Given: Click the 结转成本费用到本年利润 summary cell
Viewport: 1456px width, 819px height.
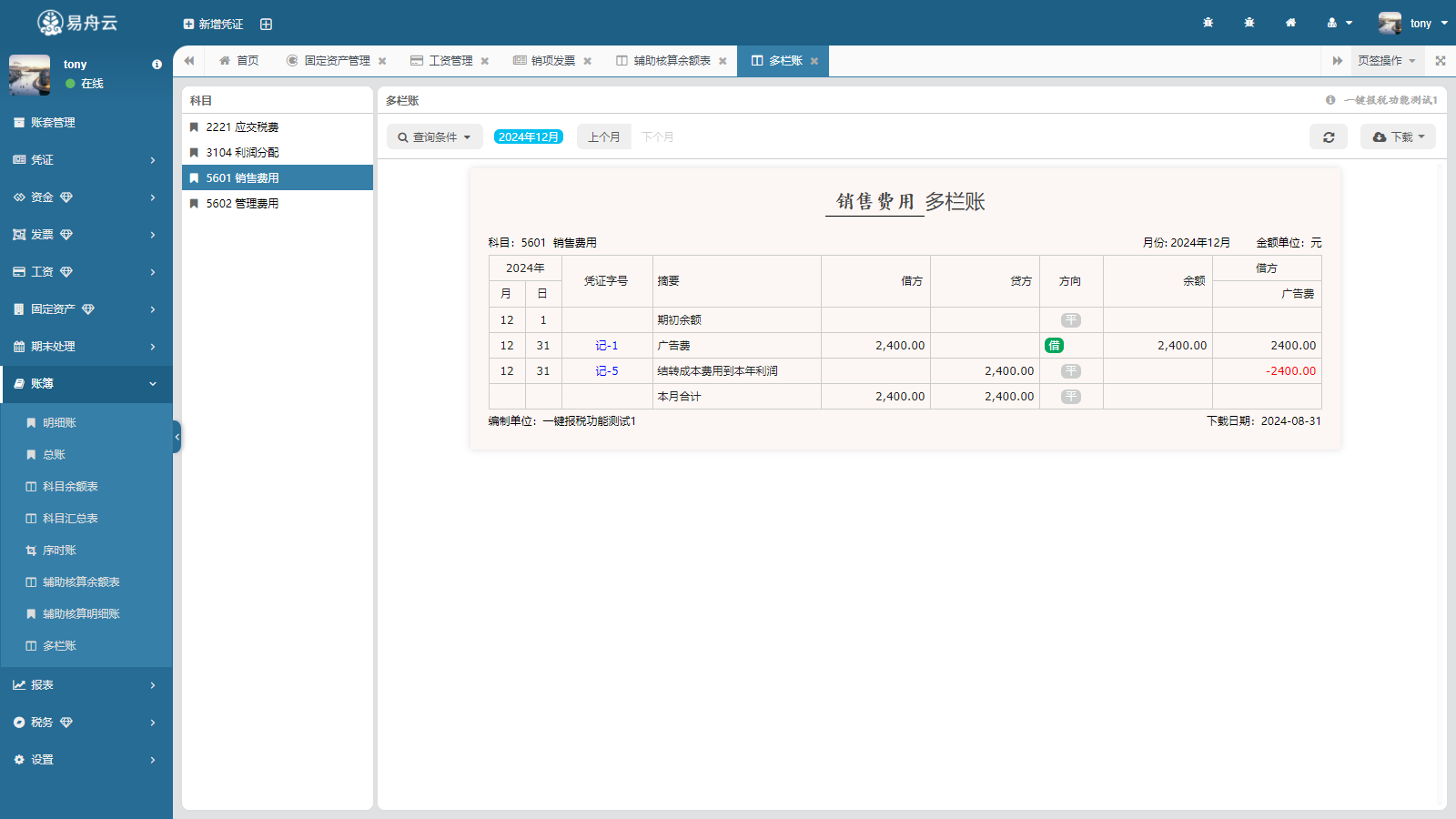Looking at the screenshot, I should click(737, 371).
